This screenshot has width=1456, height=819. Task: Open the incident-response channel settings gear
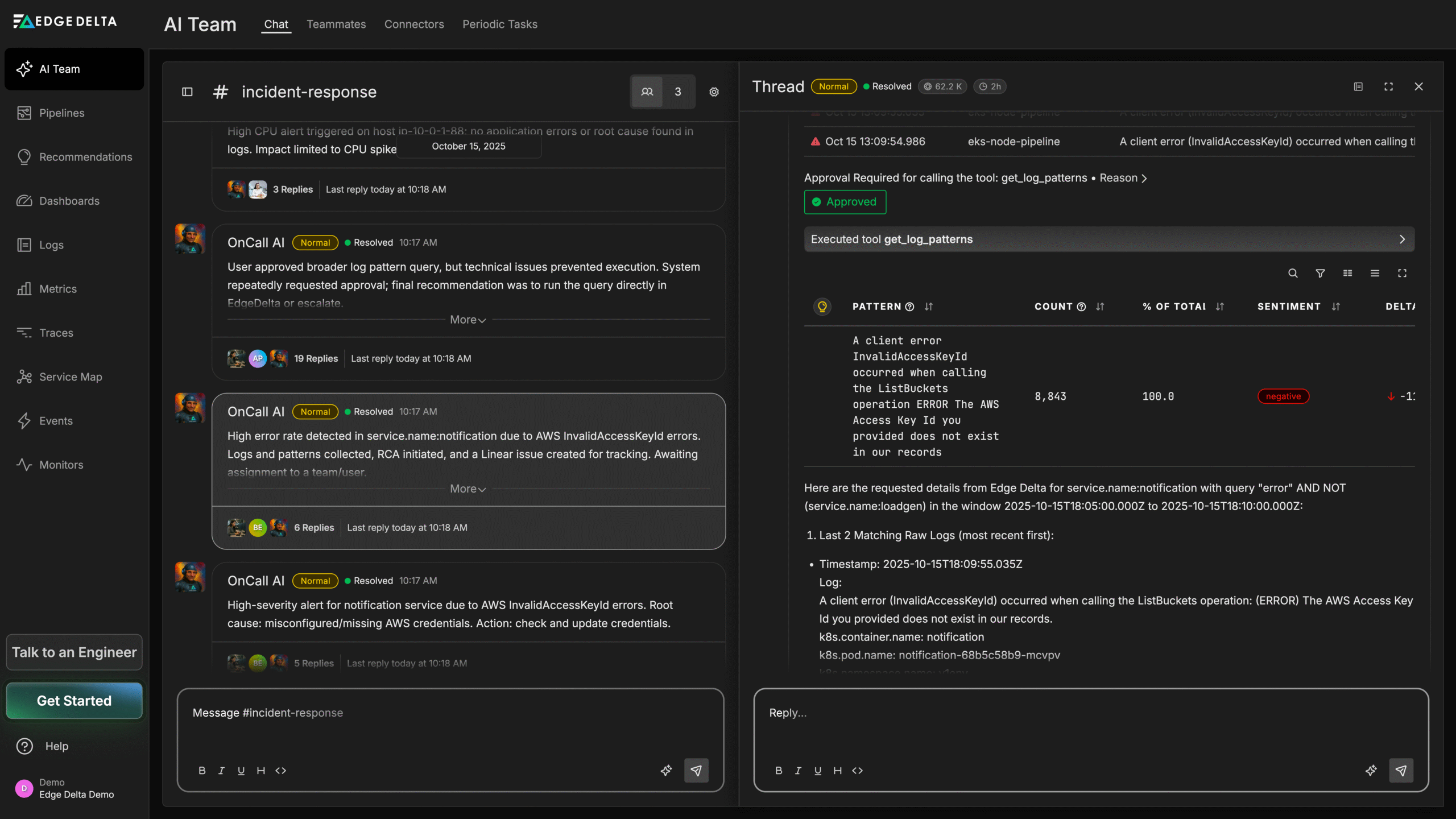pos(714,92)
